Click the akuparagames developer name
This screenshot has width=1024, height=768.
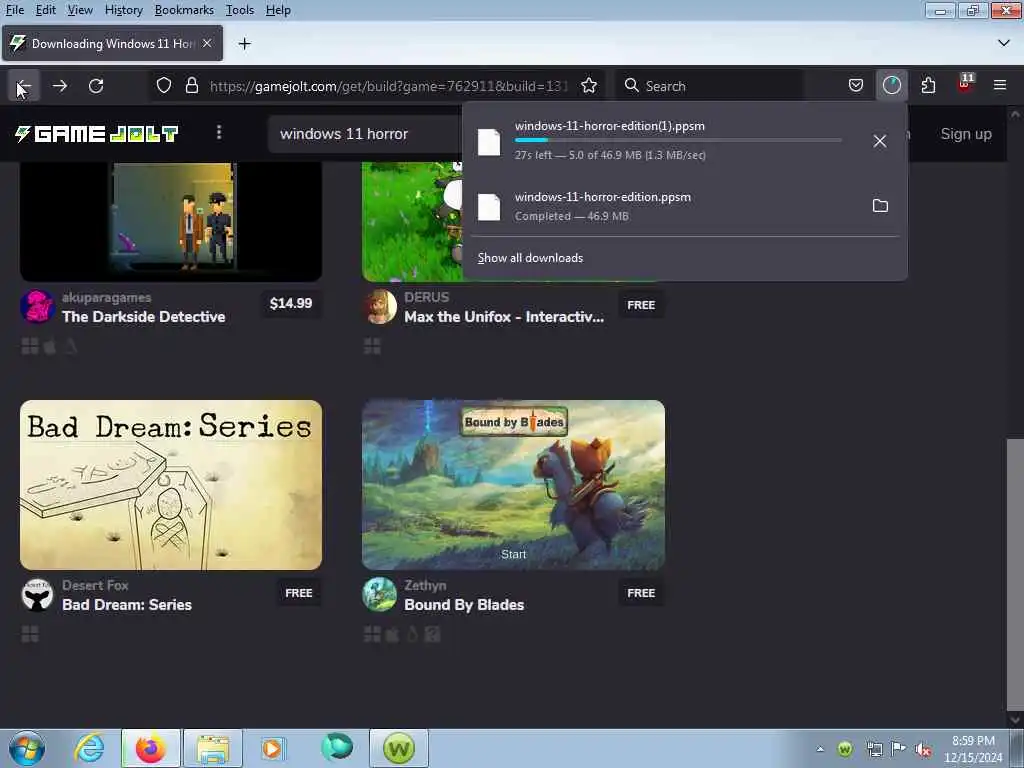tap(106, 297)
